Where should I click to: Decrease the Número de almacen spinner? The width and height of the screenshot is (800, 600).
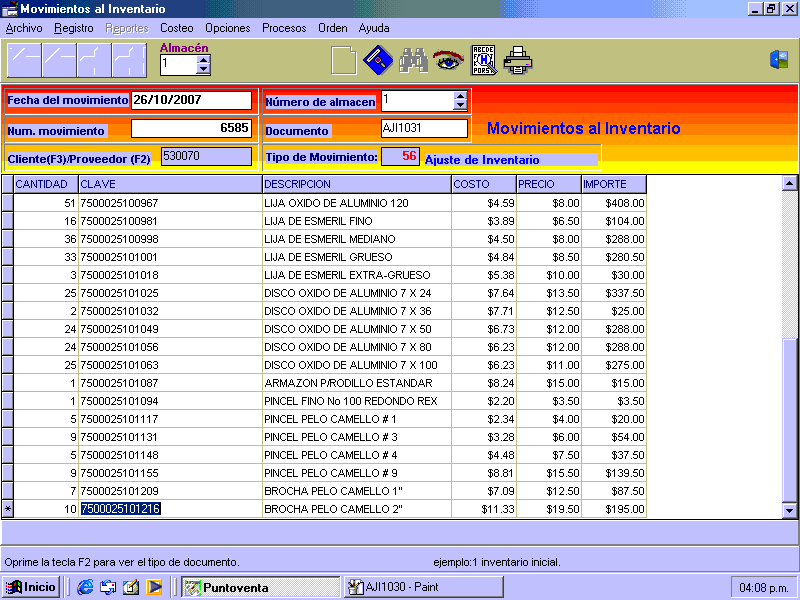[x=460, y=106]
